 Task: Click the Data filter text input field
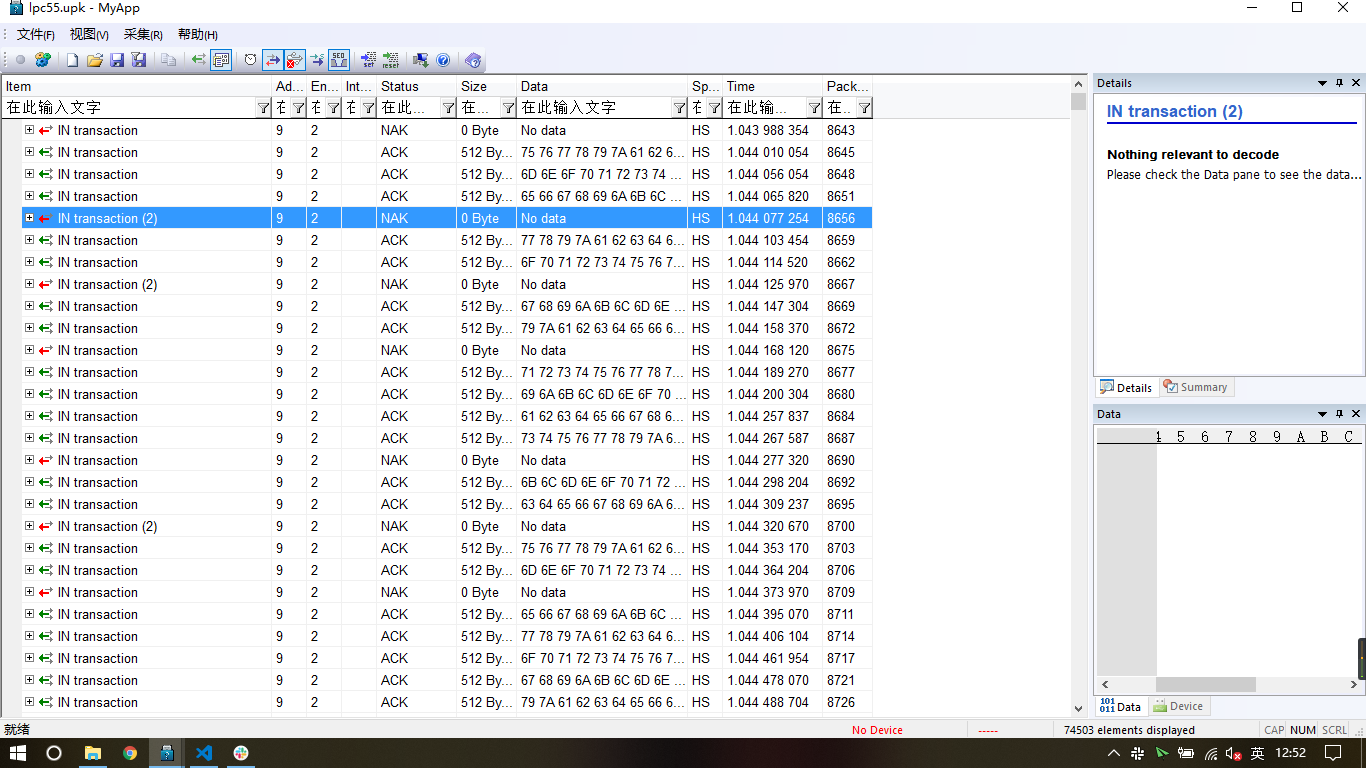click(595, 107)
